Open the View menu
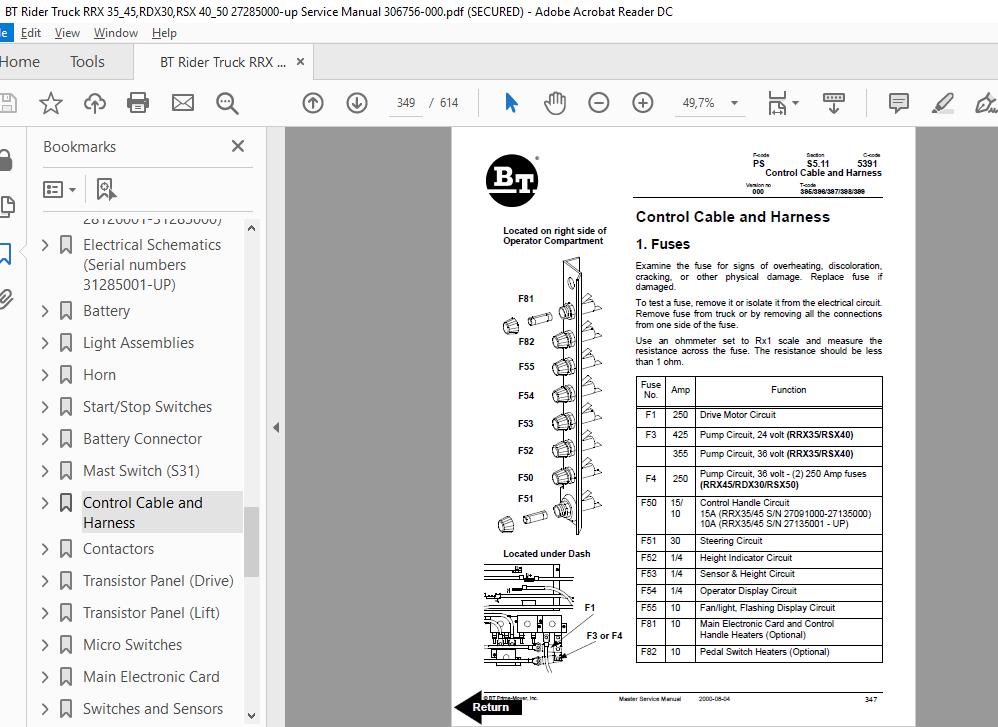Viewport: 998px width, 727px height. tap(67, 33)
